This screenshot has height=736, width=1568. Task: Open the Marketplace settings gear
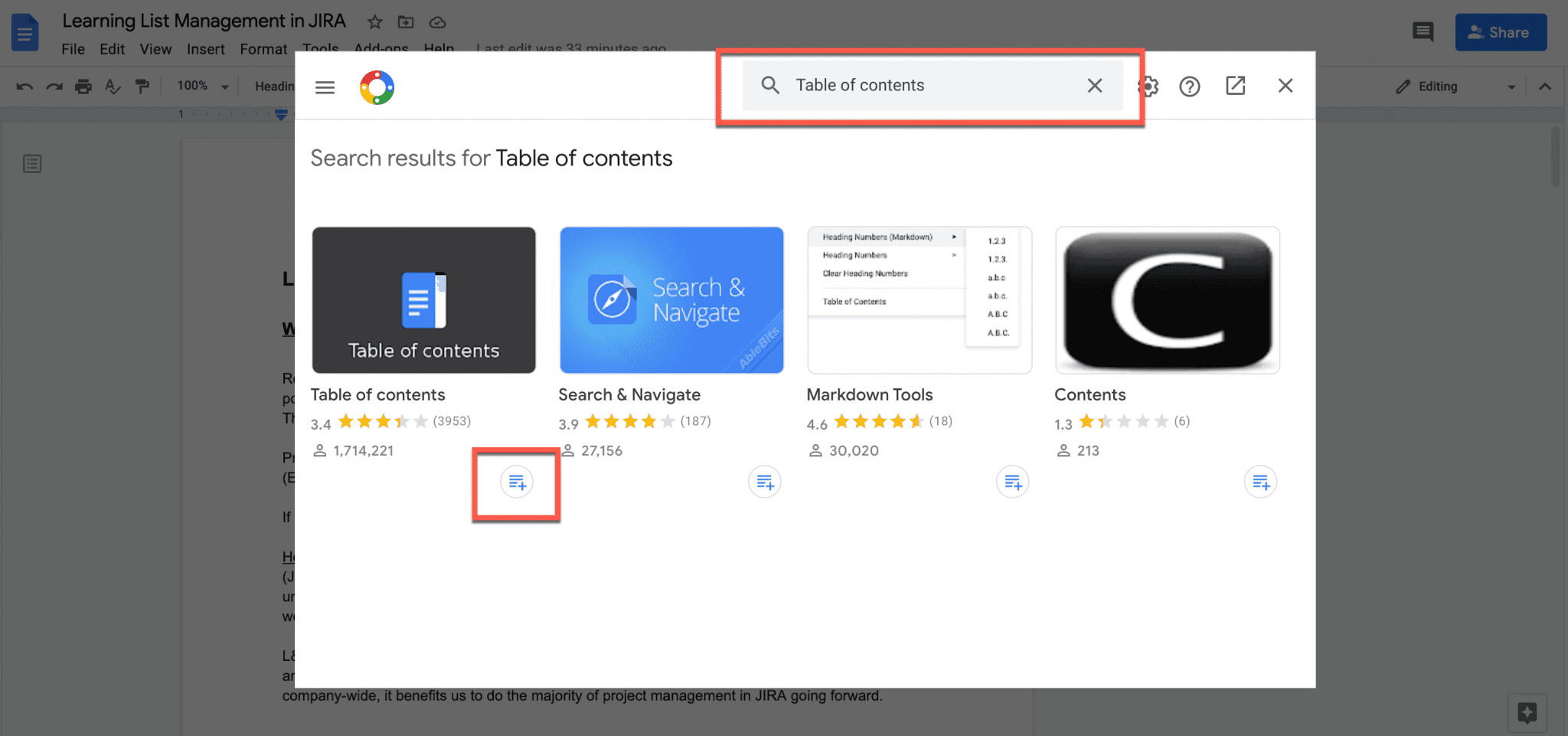pyautogui.click(x=1147, y=86)
